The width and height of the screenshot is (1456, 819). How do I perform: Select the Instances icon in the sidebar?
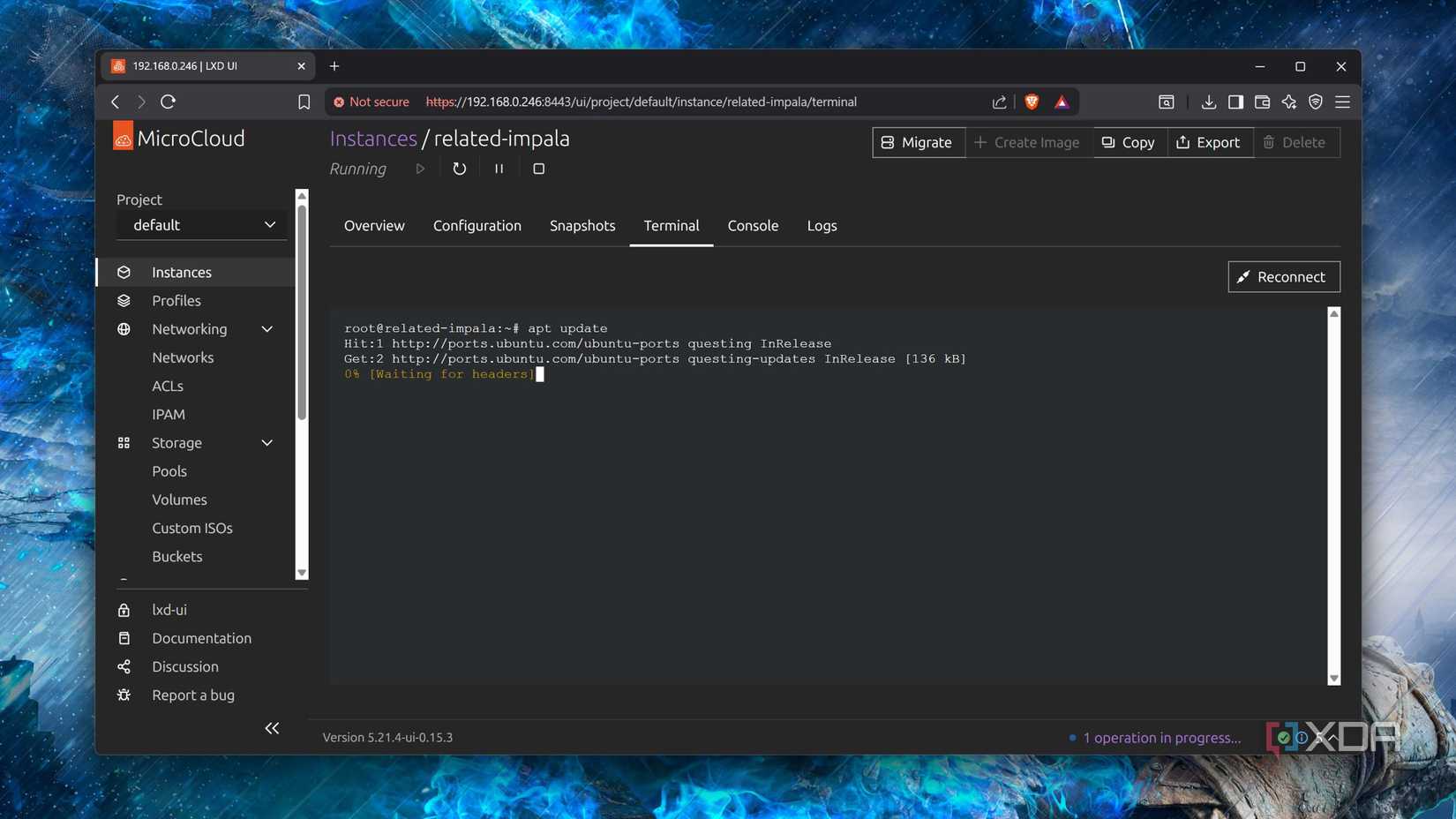click(x=124, y=272)
